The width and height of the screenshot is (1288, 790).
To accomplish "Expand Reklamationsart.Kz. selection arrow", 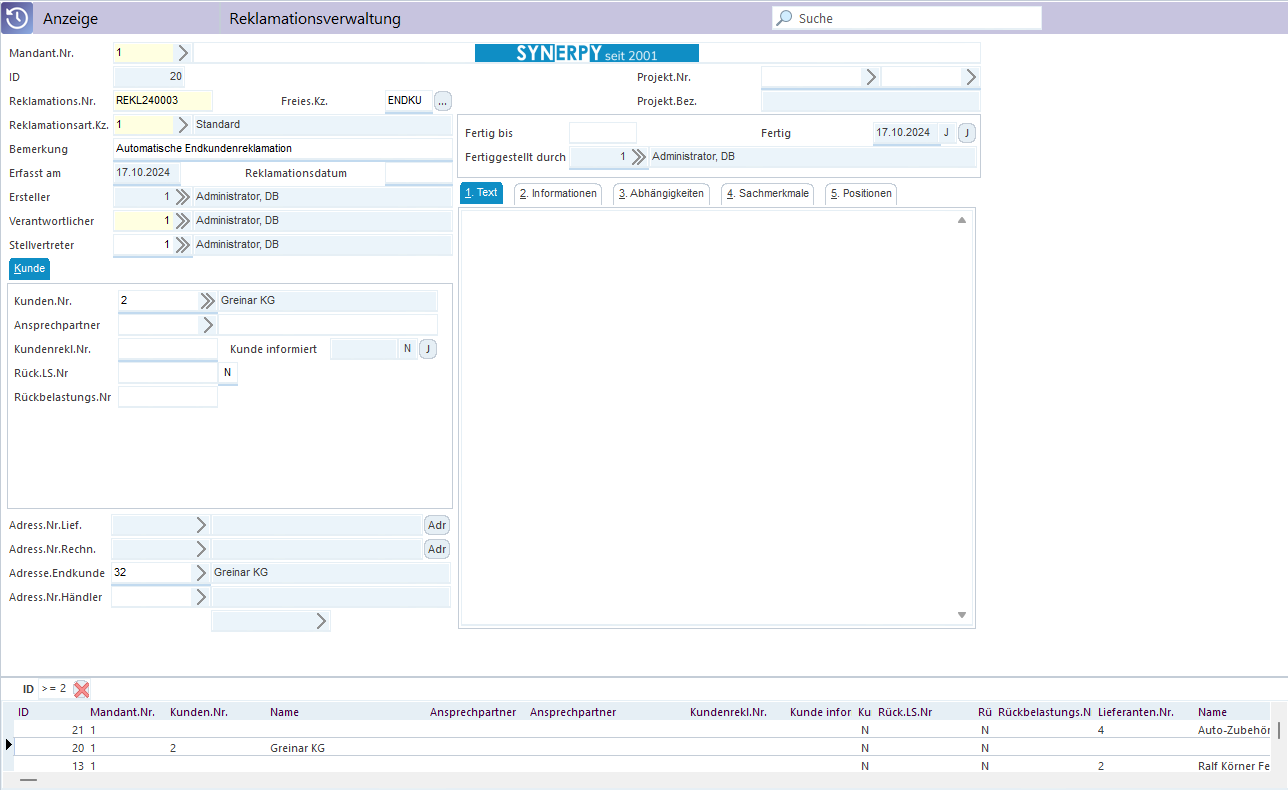I will point(183,125).
